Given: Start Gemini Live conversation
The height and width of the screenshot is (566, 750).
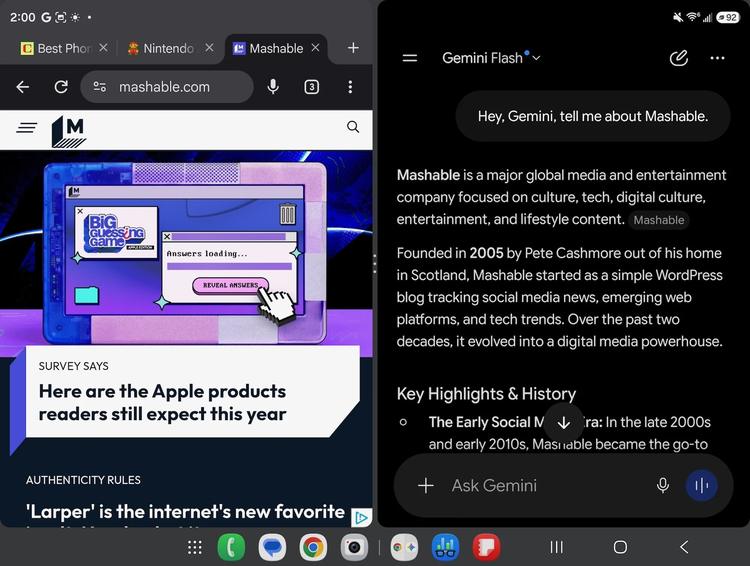Looking at the screenshot, I should (x=702, y=486).
